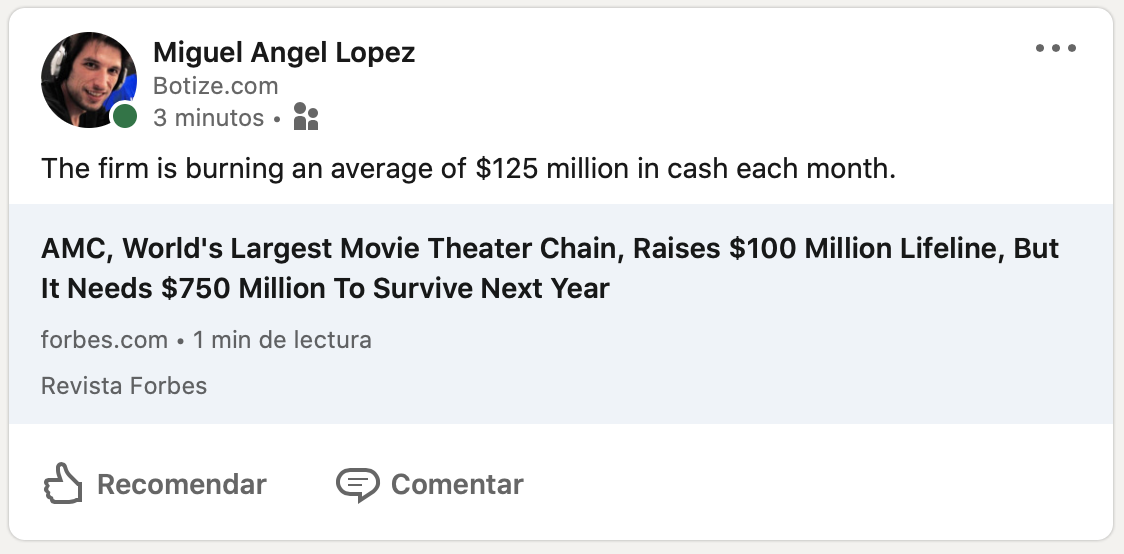This screenshot has height=554, width=1124.
Task: Click the thumbs-up Recomendar icon
Action: point(63,483)
